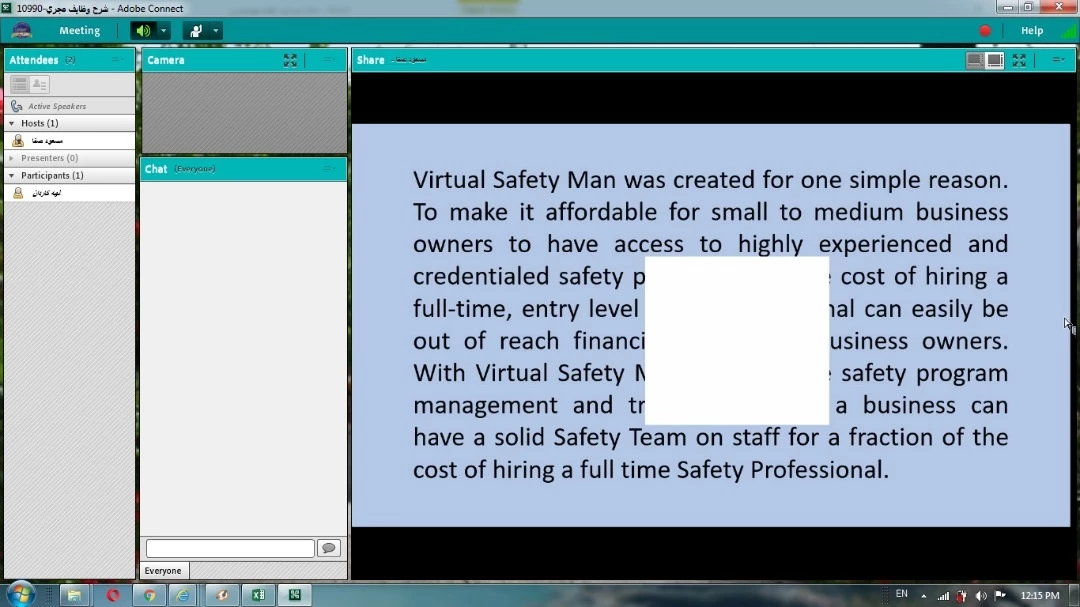Switch Share pod to full-size view
Image resolution: width=1080 pixels, height=607 pixels.
click(995, 61)
